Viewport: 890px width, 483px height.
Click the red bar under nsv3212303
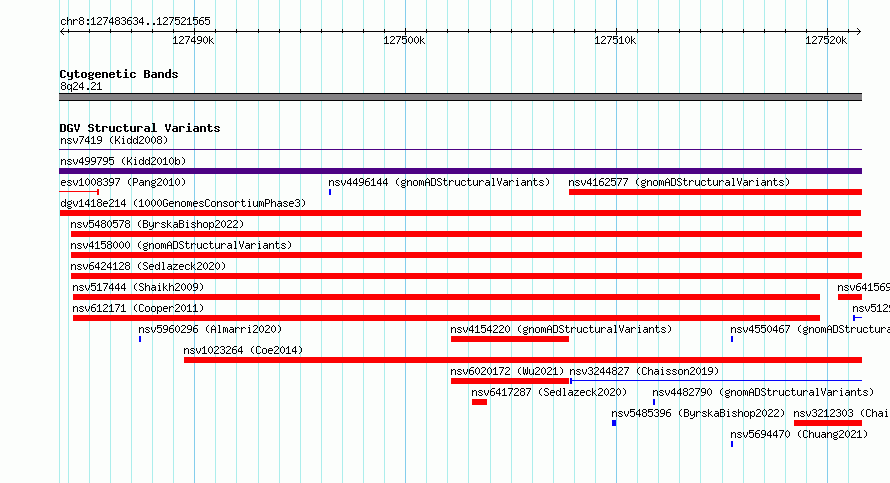point(828,423)
